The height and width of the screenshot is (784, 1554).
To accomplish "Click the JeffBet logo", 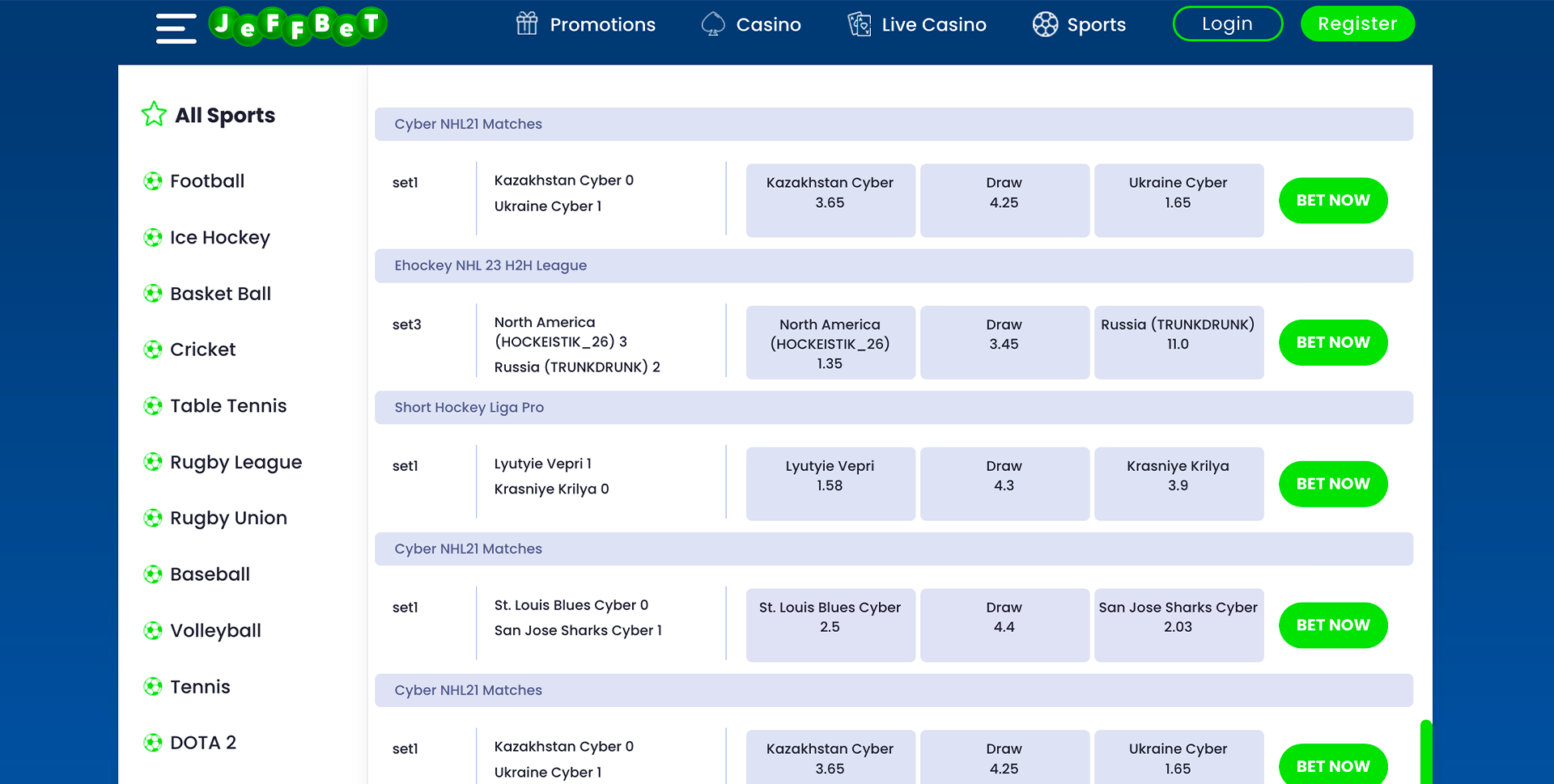I will [298, 25].
